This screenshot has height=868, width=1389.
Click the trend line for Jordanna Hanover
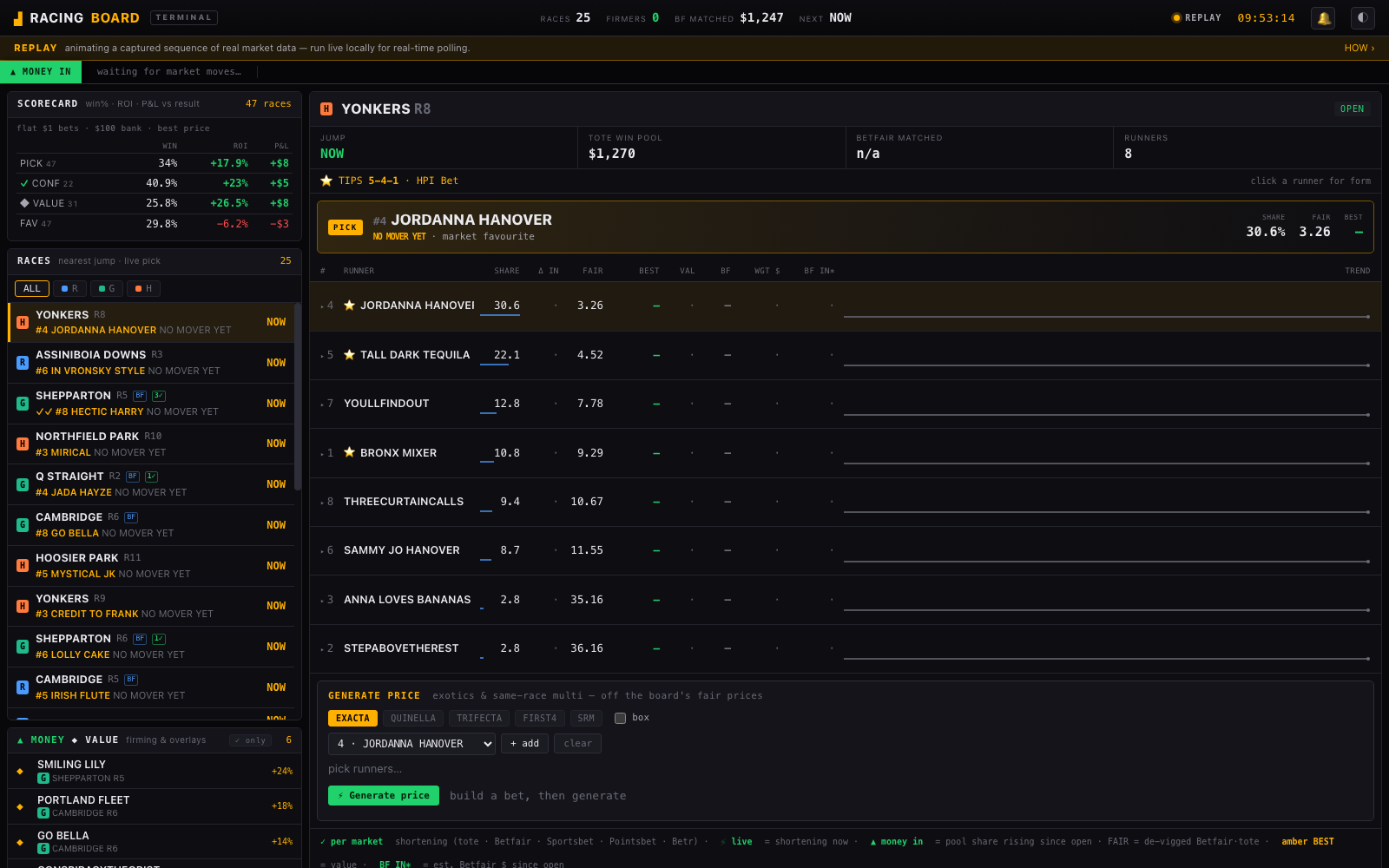[x=1107, y=317]
